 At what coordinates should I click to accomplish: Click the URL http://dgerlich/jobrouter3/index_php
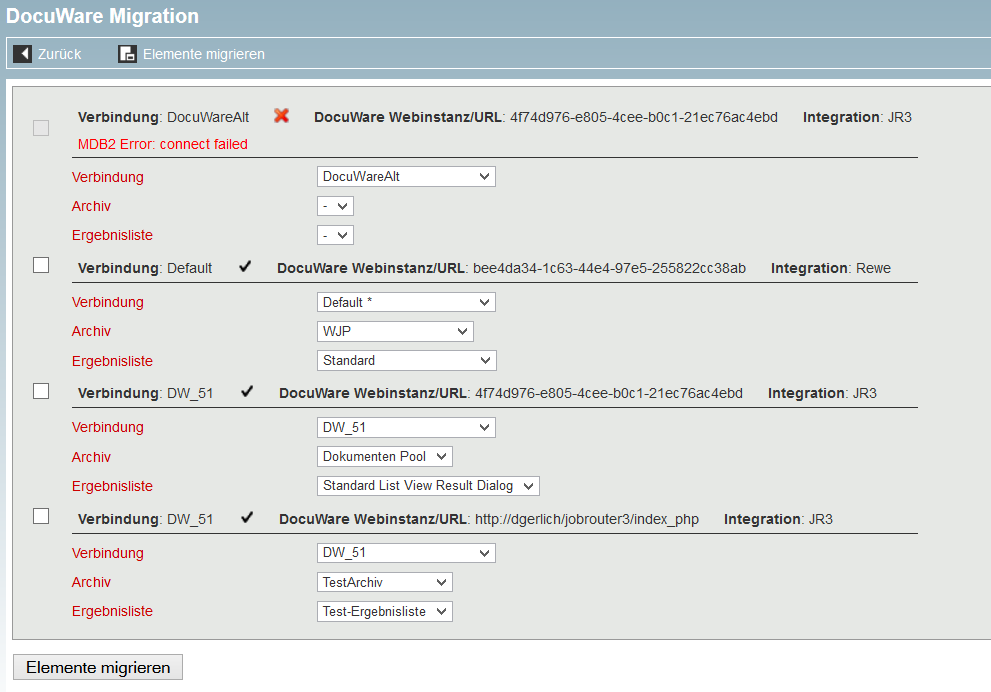[x=587, y=519]
